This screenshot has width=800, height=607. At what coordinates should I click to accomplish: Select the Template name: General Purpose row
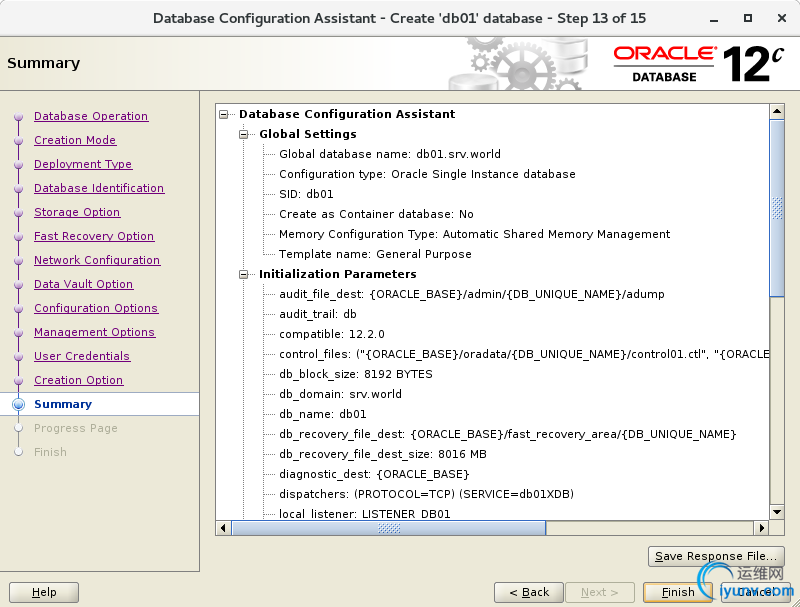375,254
